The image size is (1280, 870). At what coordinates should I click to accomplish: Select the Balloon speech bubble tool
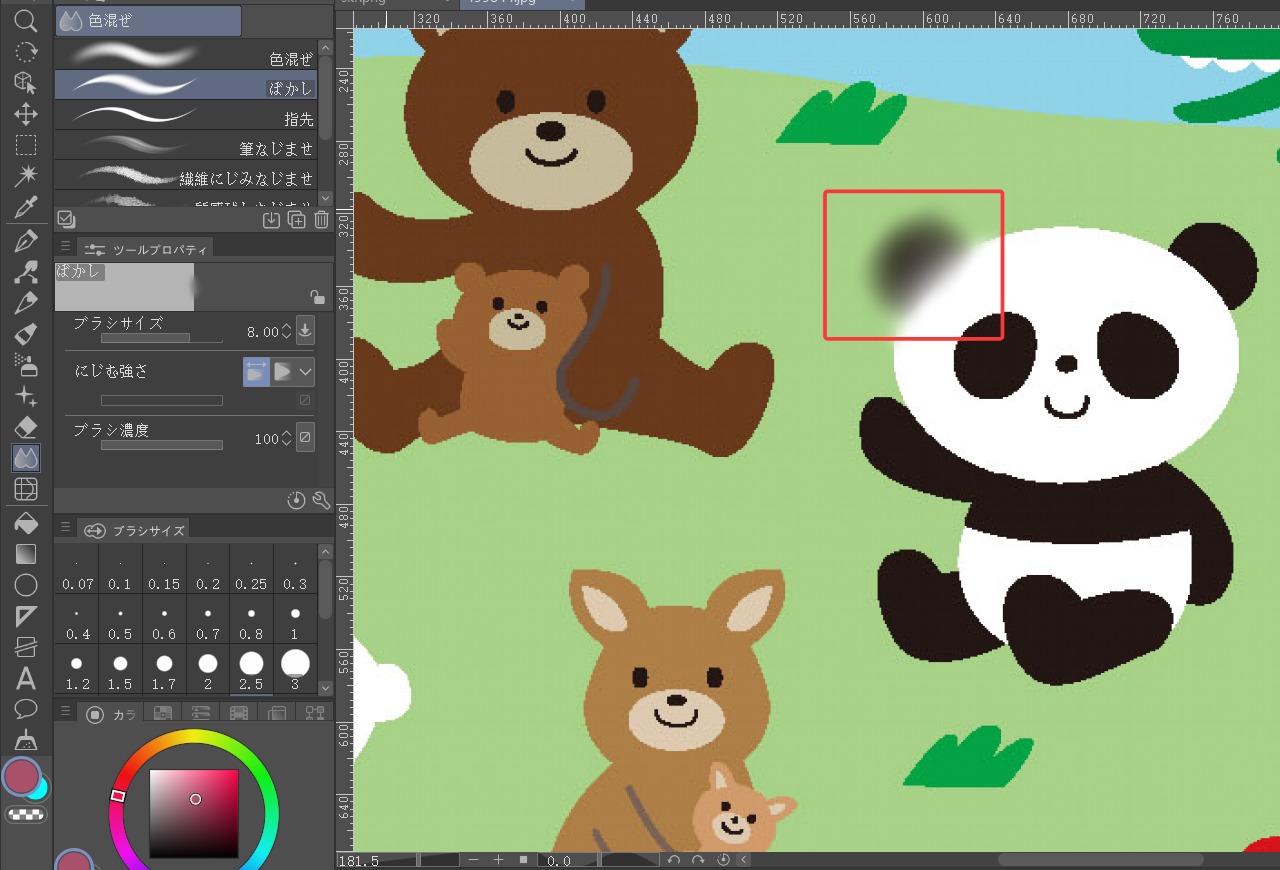point(26,709)
